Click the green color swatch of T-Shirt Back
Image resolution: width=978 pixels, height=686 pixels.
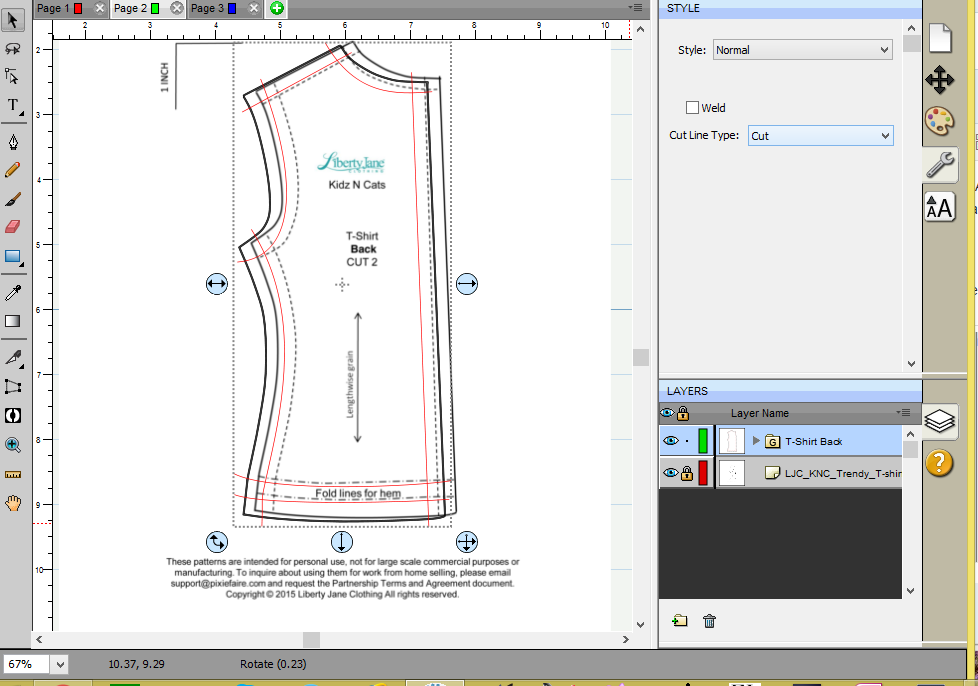point(703,441)
